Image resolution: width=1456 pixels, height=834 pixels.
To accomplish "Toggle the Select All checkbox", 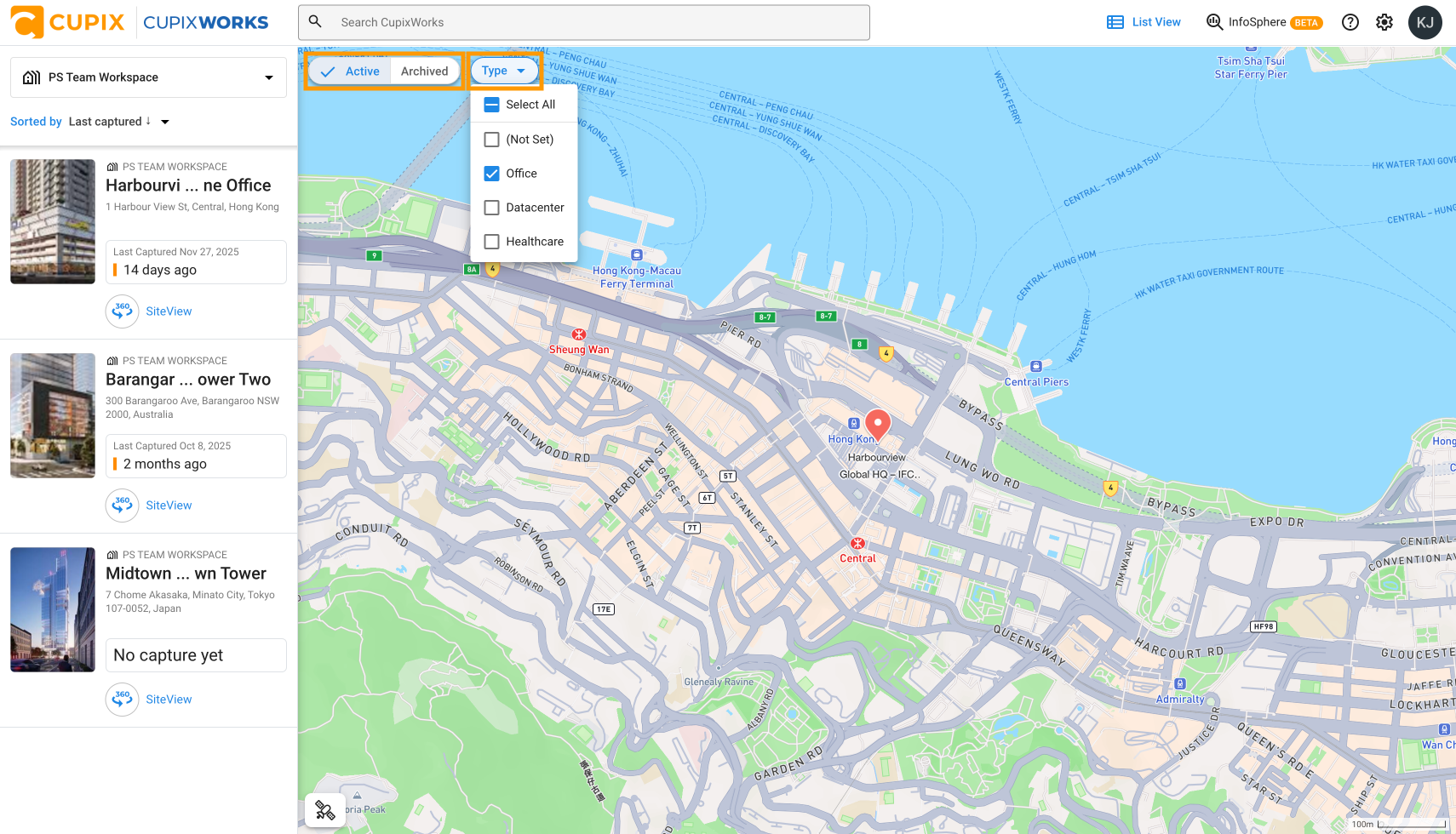I will point(491,105).
